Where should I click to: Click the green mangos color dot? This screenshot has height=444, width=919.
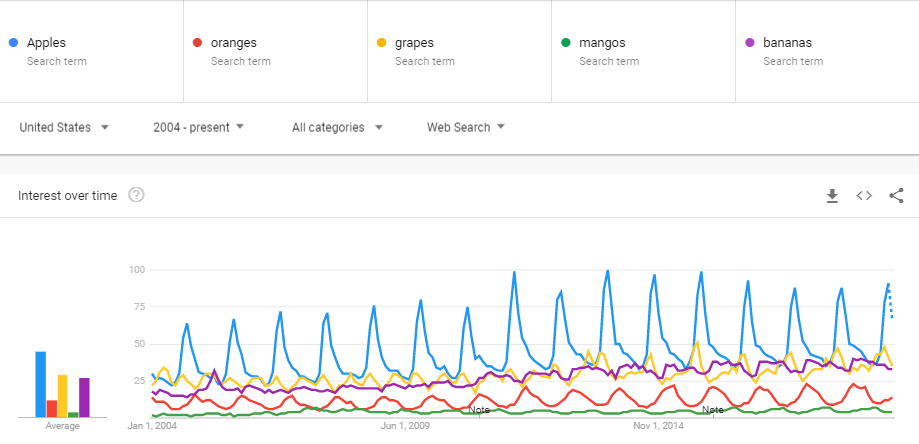pyautogui.click(x=566, y=43)
